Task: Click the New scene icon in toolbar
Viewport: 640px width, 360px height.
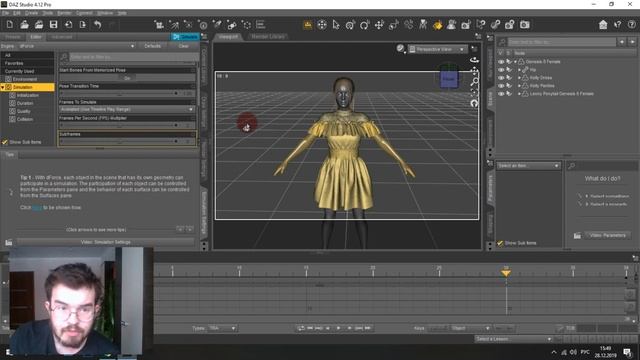Action: (x=10, y=25)
